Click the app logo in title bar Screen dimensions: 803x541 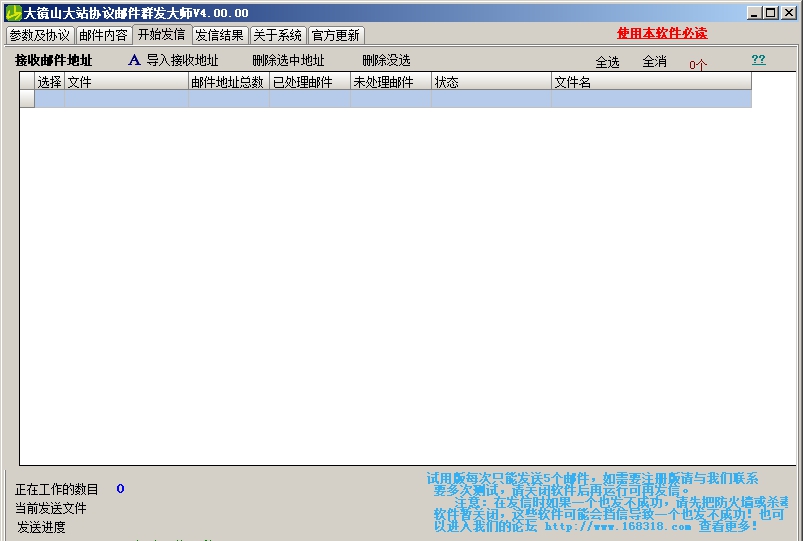tap(13, 13)
